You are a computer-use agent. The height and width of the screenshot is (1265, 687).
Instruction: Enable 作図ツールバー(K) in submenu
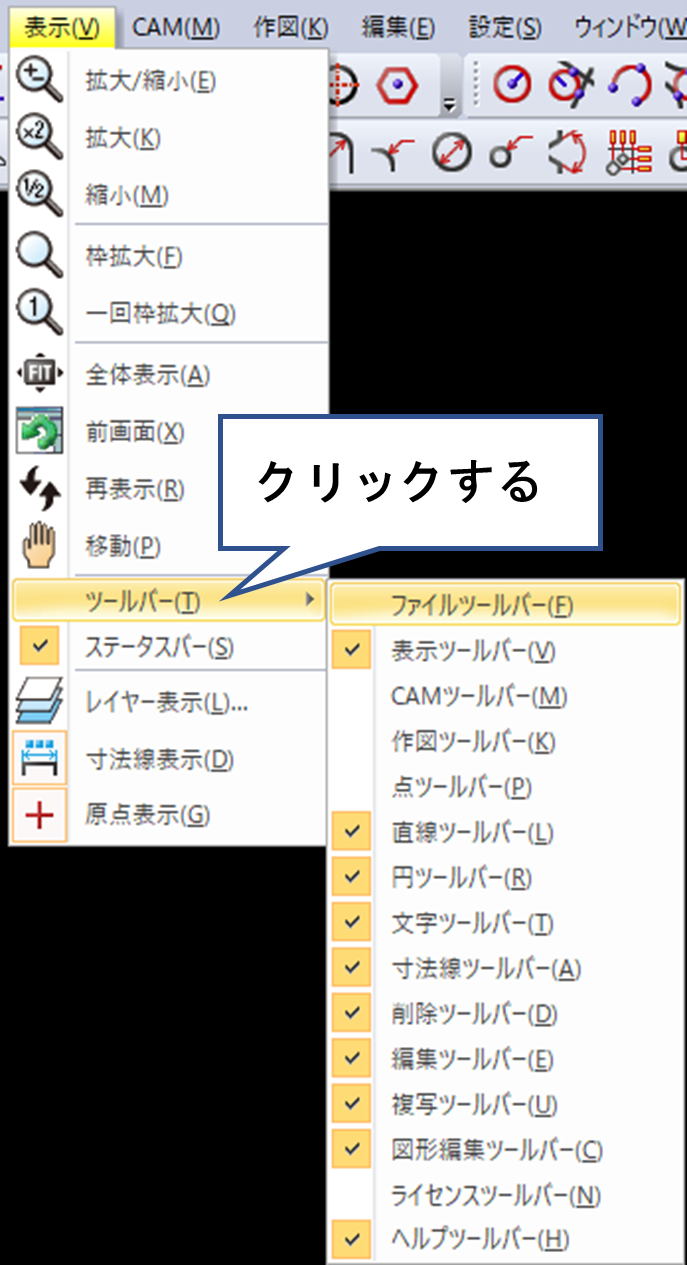coord(506,741)
